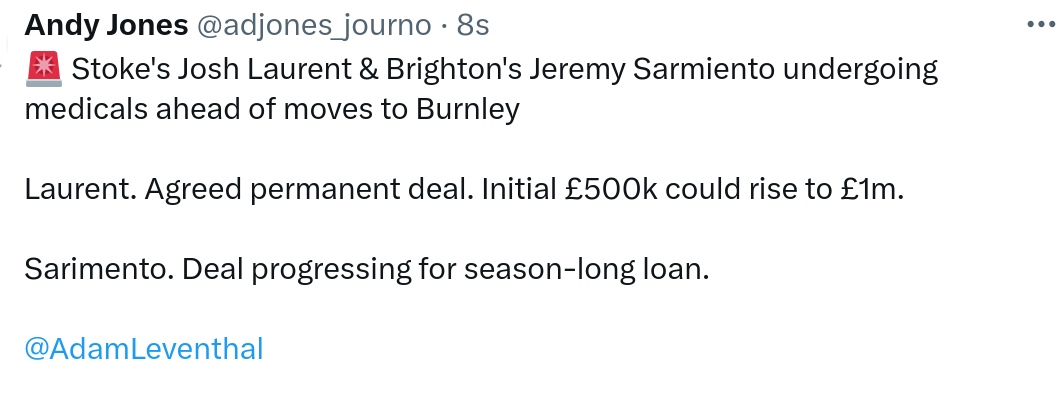Screen dimensions: 1058x394
Task: Click the word Stoke's in the tweet
Action: click(x=121, y=70)
